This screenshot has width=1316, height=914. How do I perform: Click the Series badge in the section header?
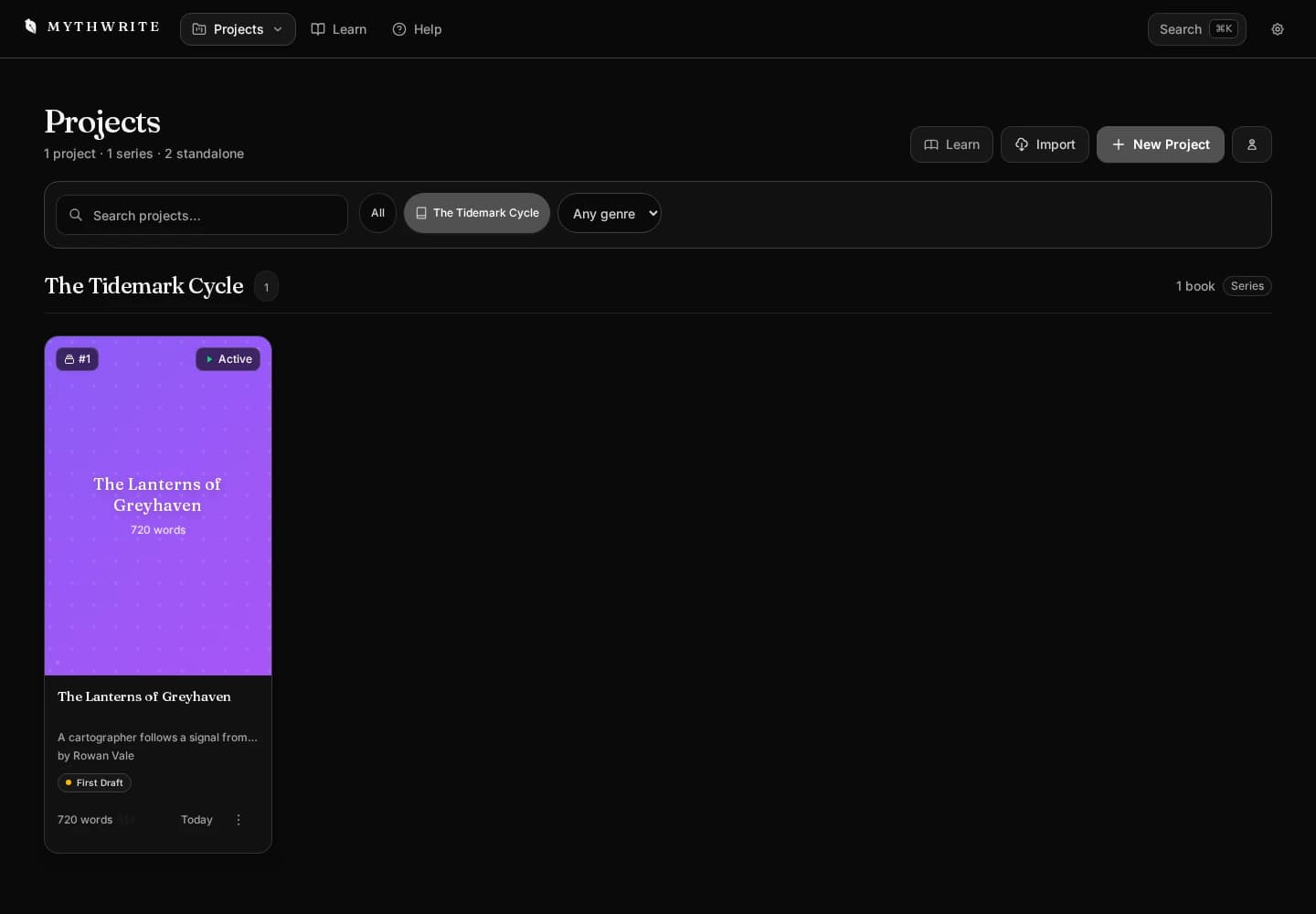point(1247,286)
